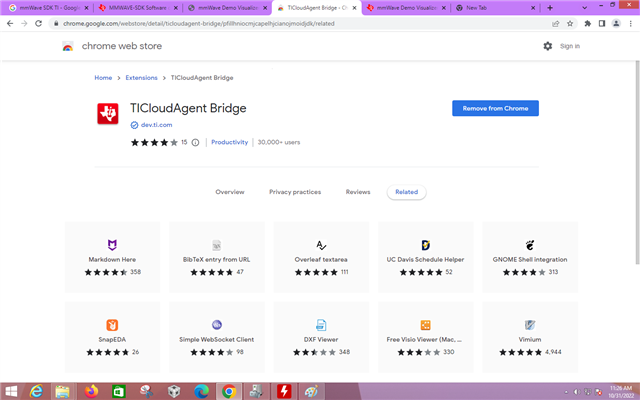640x400 pixels.
Task: Go to the Home breadcrumb link
Action: click(x=103, y=78)
